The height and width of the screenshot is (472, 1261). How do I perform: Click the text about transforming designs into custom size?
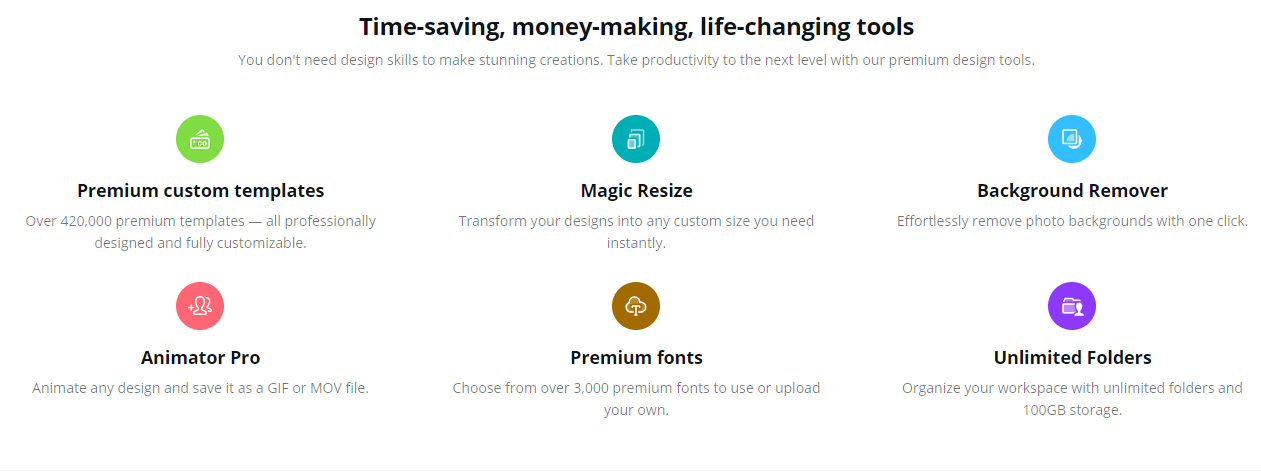636,232
